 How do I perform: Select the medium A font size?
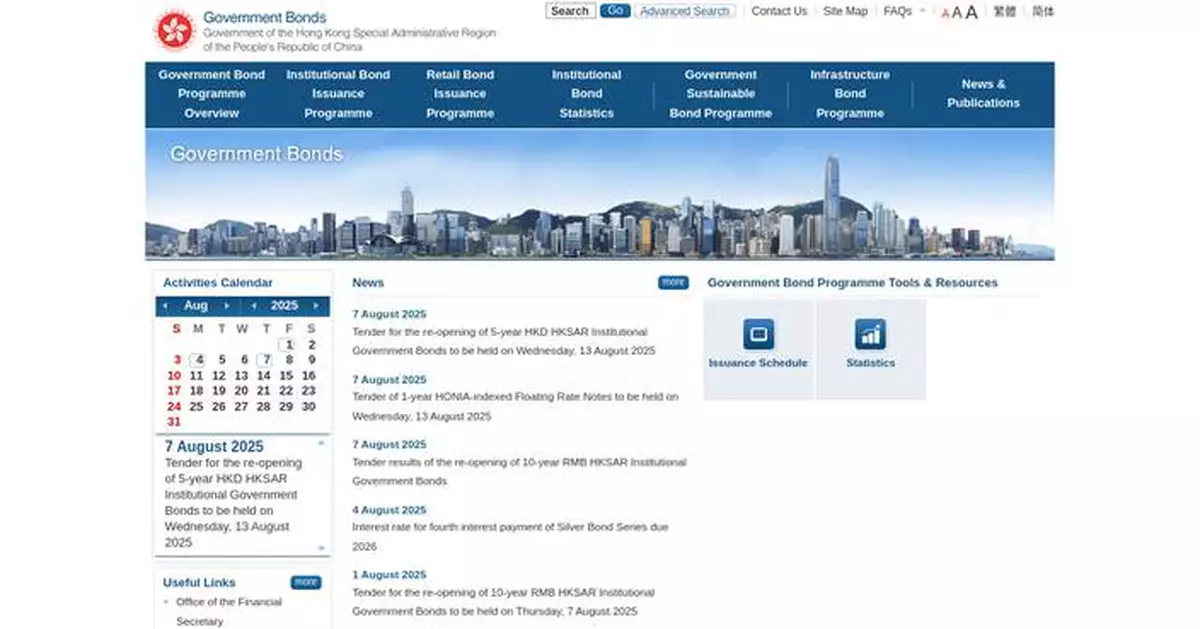[x=958, y=11]
